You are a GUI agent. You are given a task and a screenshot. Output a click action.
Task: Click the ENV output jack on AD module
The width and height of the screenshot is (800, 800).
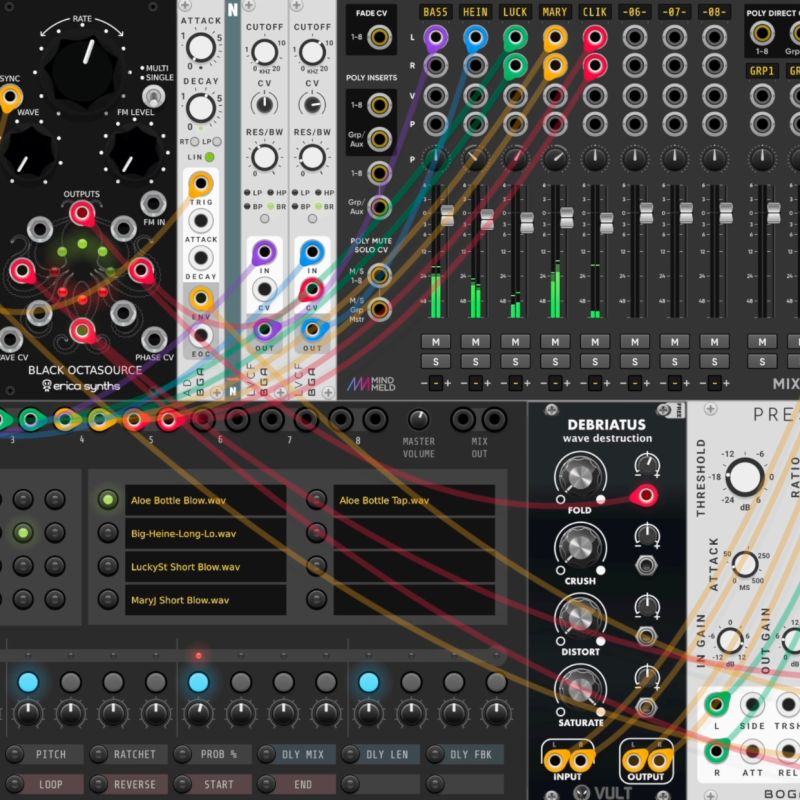201,298
